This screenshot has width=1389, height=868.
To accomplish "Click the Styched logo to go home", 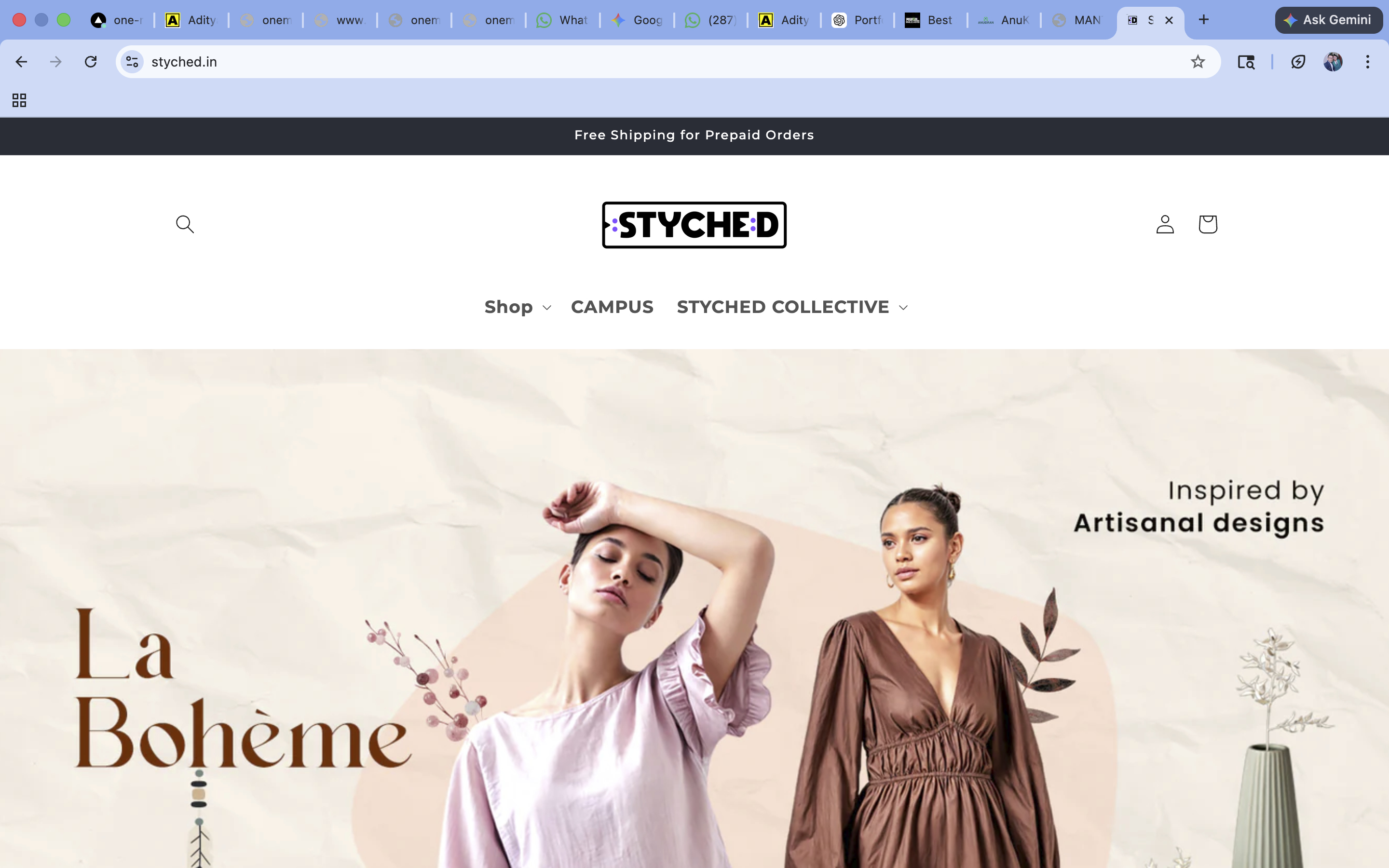I will pos(694,225).
